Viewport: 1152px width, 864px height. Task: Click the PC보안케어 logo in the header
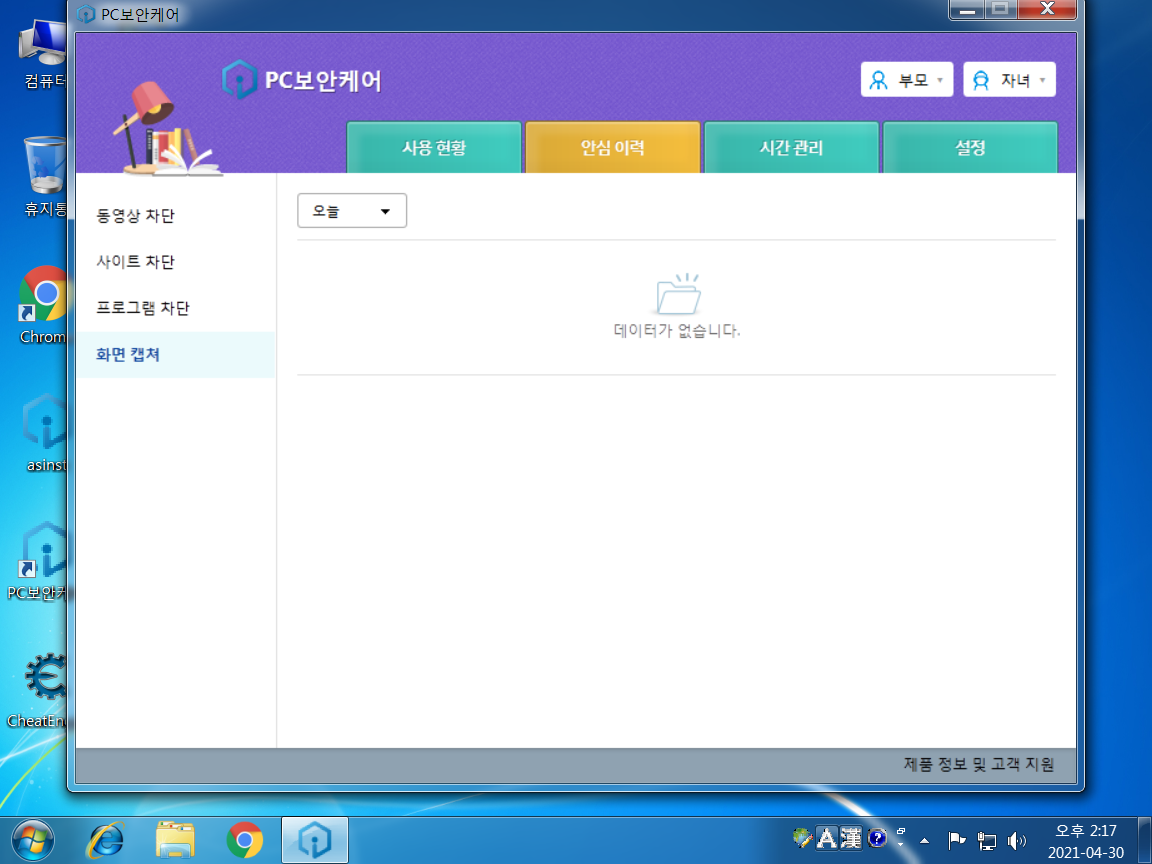point(302,79)
